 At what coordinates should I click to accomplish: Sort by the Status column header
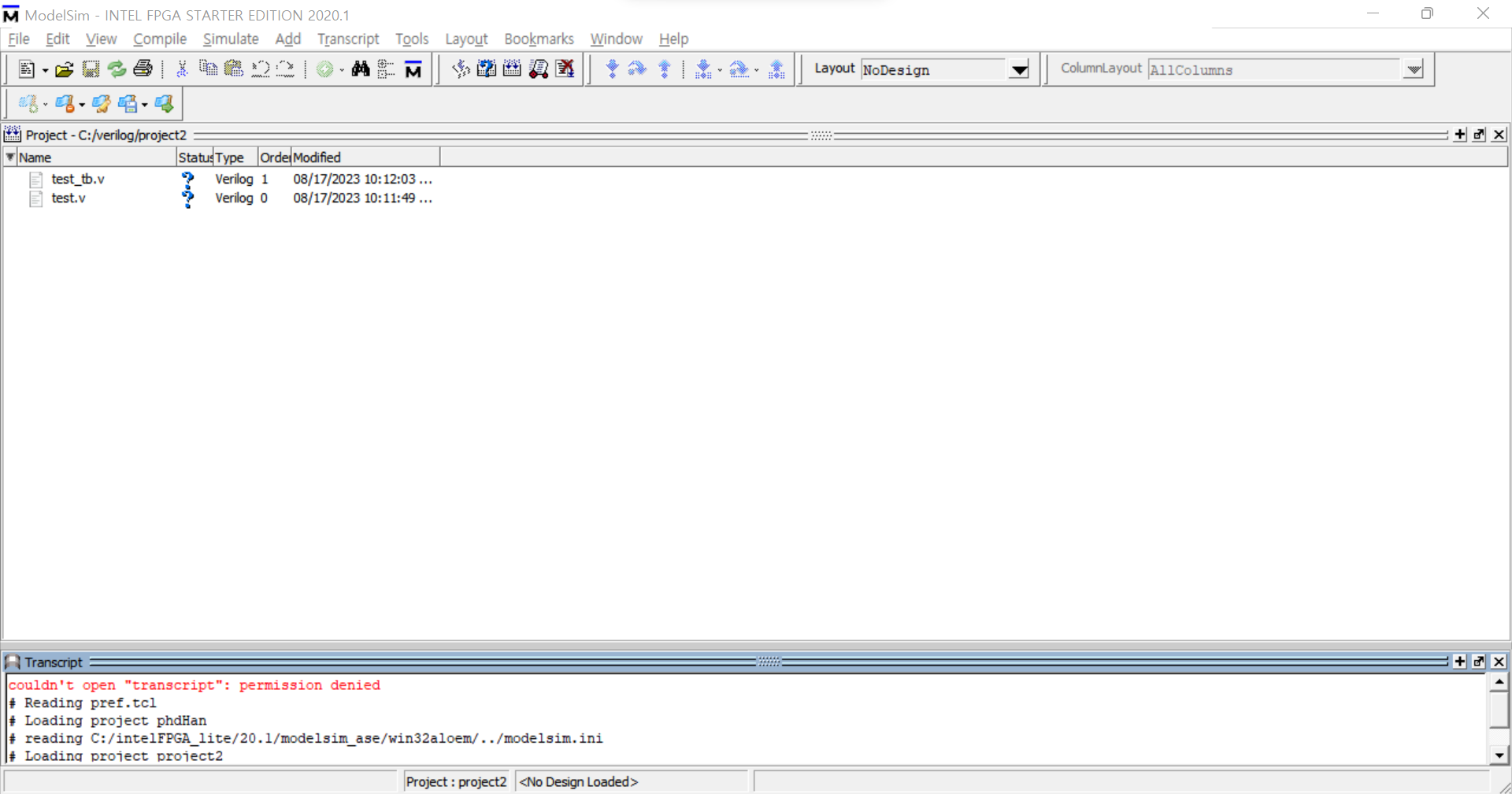[x=195, y=157]
